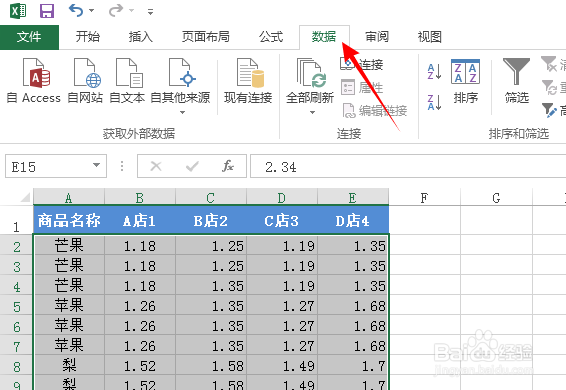Click the 编辑链接 button

coord(375,110)
